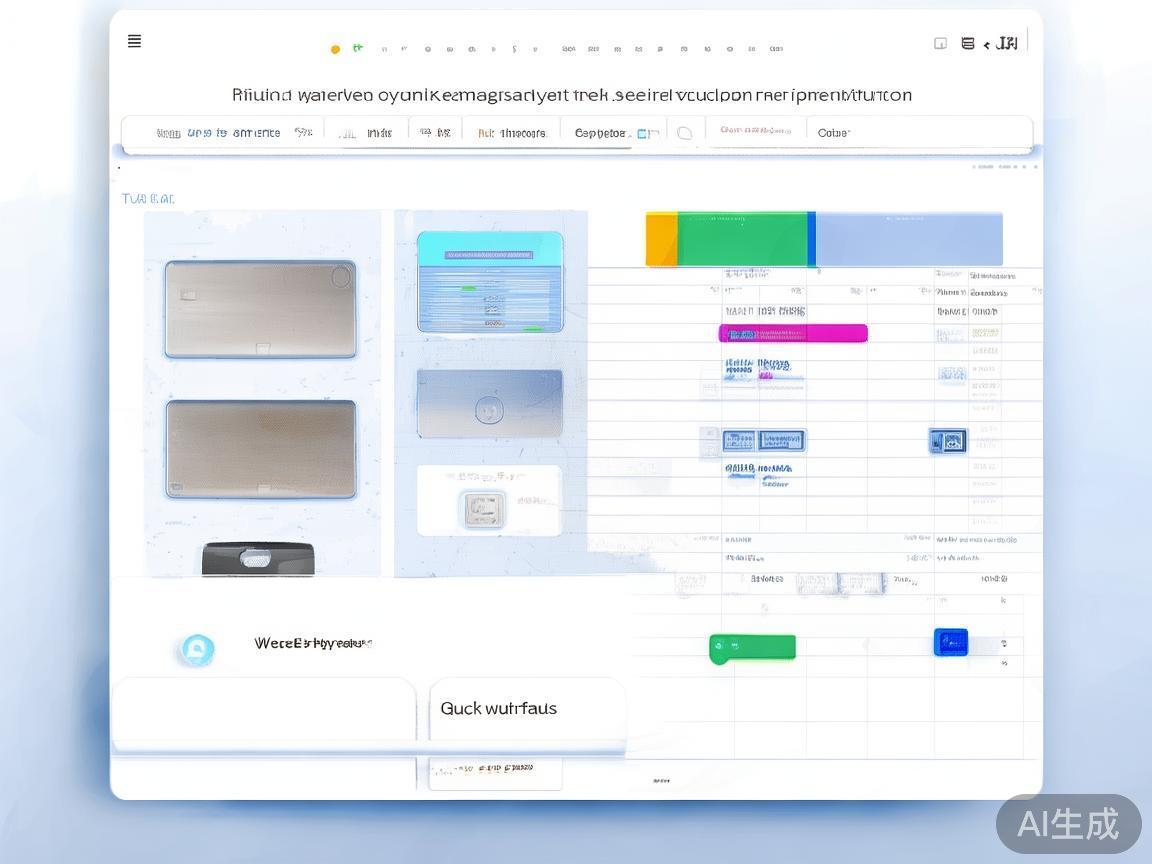Select the magenta bar in the schedule
Viewport: 1152px width, 864px height.
pyautogui.click(x=792, y=334)
